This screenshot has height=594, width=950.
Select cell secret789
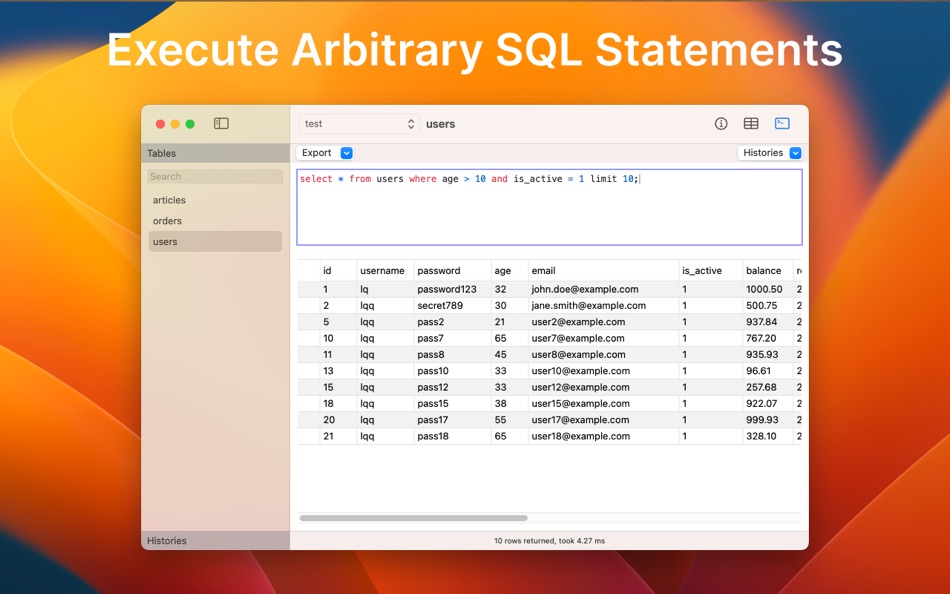[x=440, y=305]
